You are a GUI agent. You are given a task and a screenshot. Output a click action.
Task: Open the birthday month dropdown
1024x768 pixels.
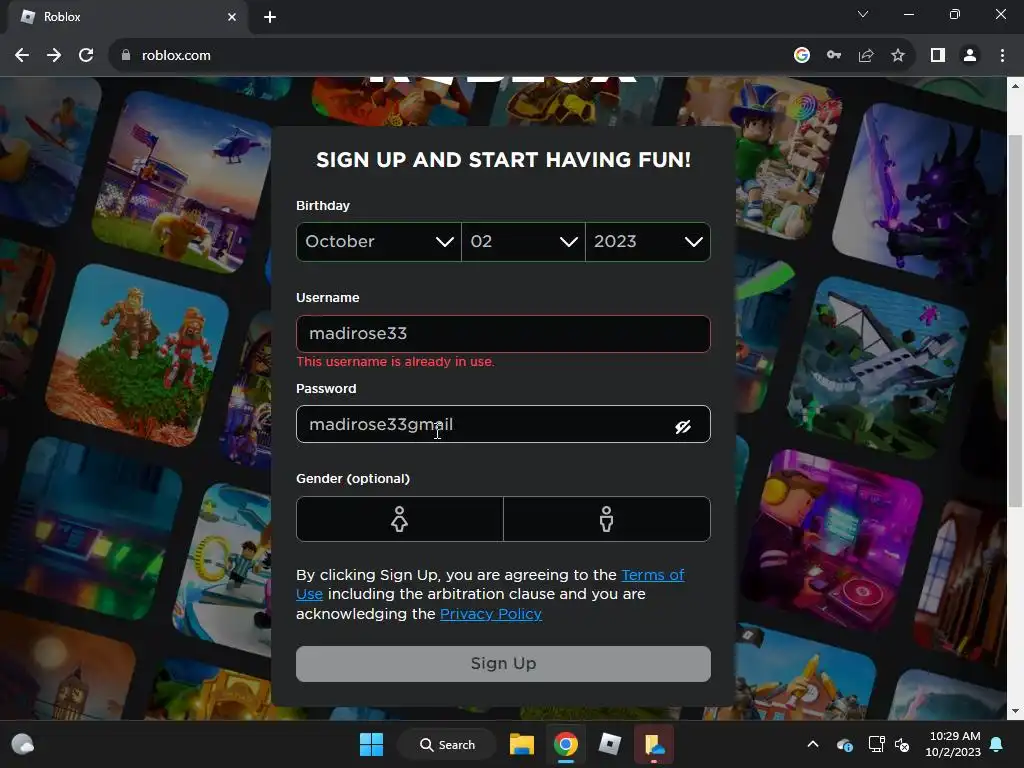click(x=379, y=242)
